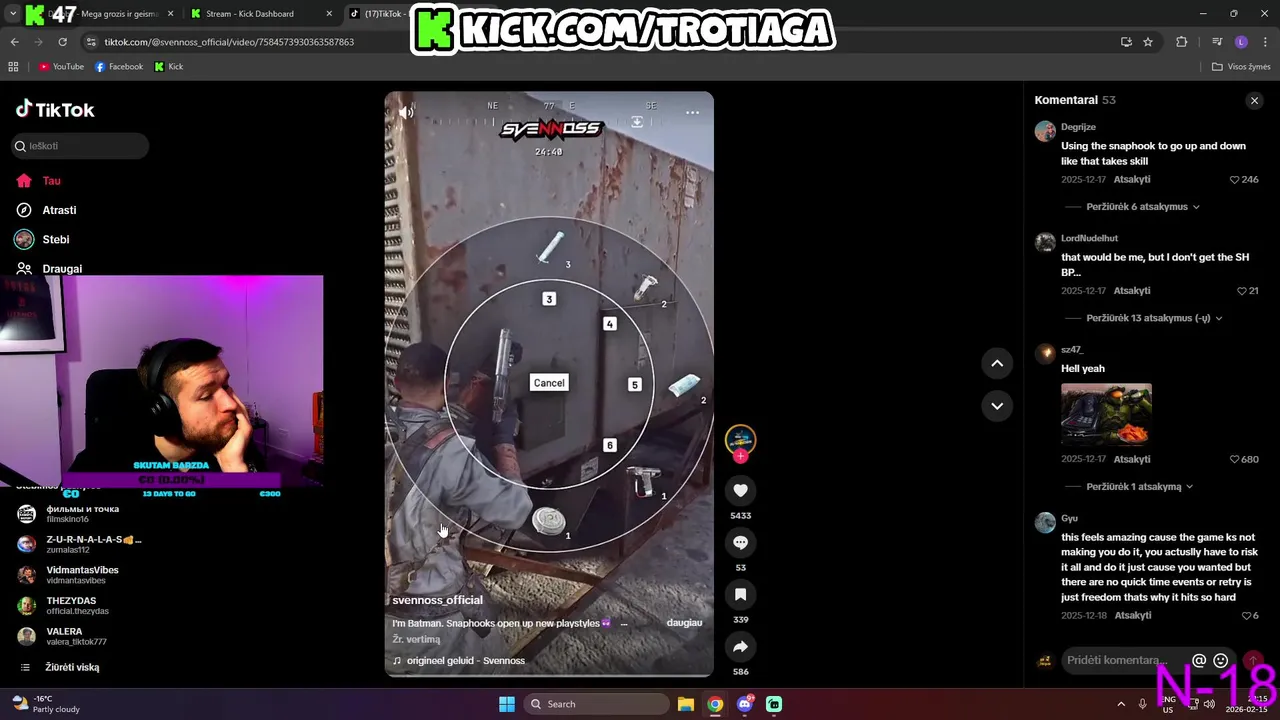
Task: Open the Chrome profile avatar
Action: 1241,42
